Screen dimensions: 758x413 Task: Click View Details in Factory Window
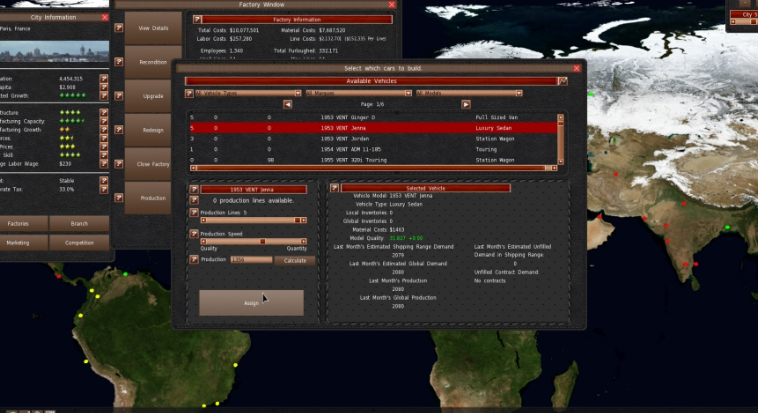[x=153, y=28]
